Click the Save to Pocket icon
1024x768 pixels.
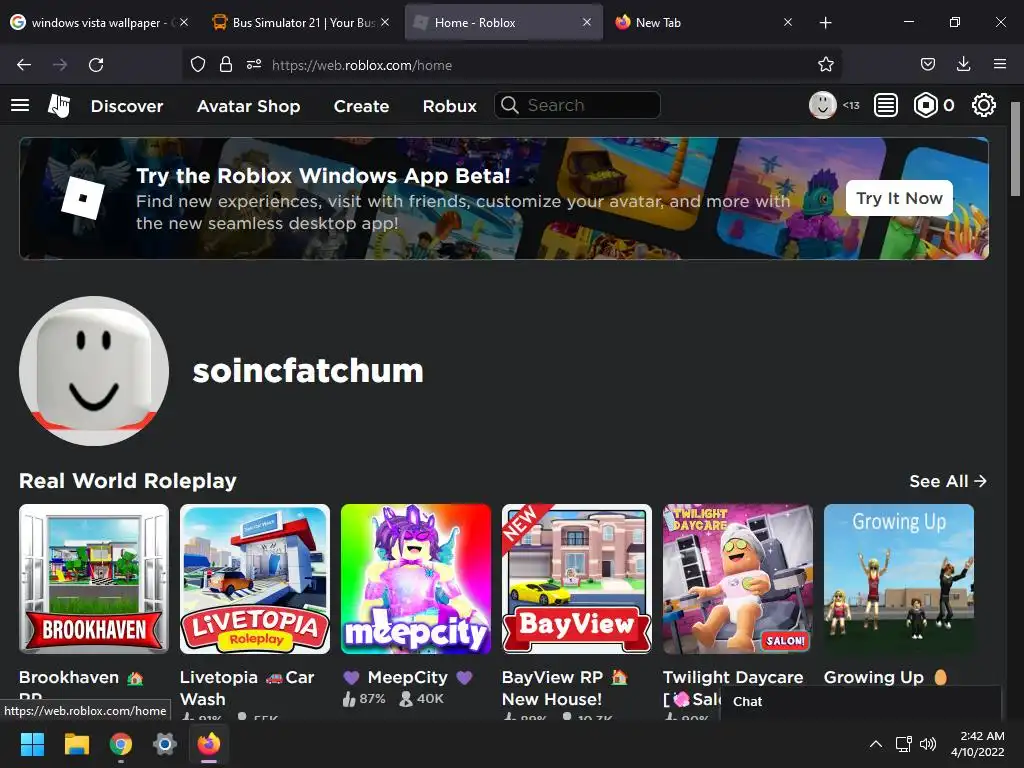tap(927, 65)
